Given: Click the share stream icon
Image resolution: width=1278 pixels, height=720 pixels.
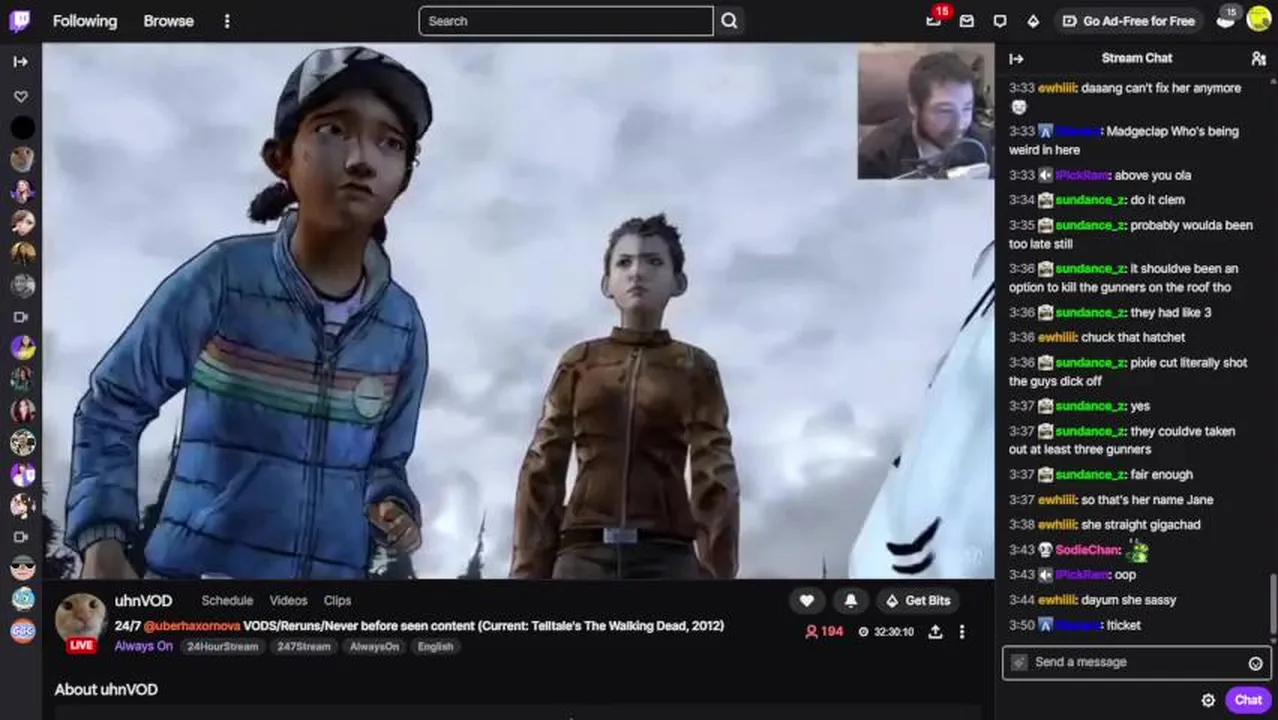Looking at the screenshot, I should 935,632.
